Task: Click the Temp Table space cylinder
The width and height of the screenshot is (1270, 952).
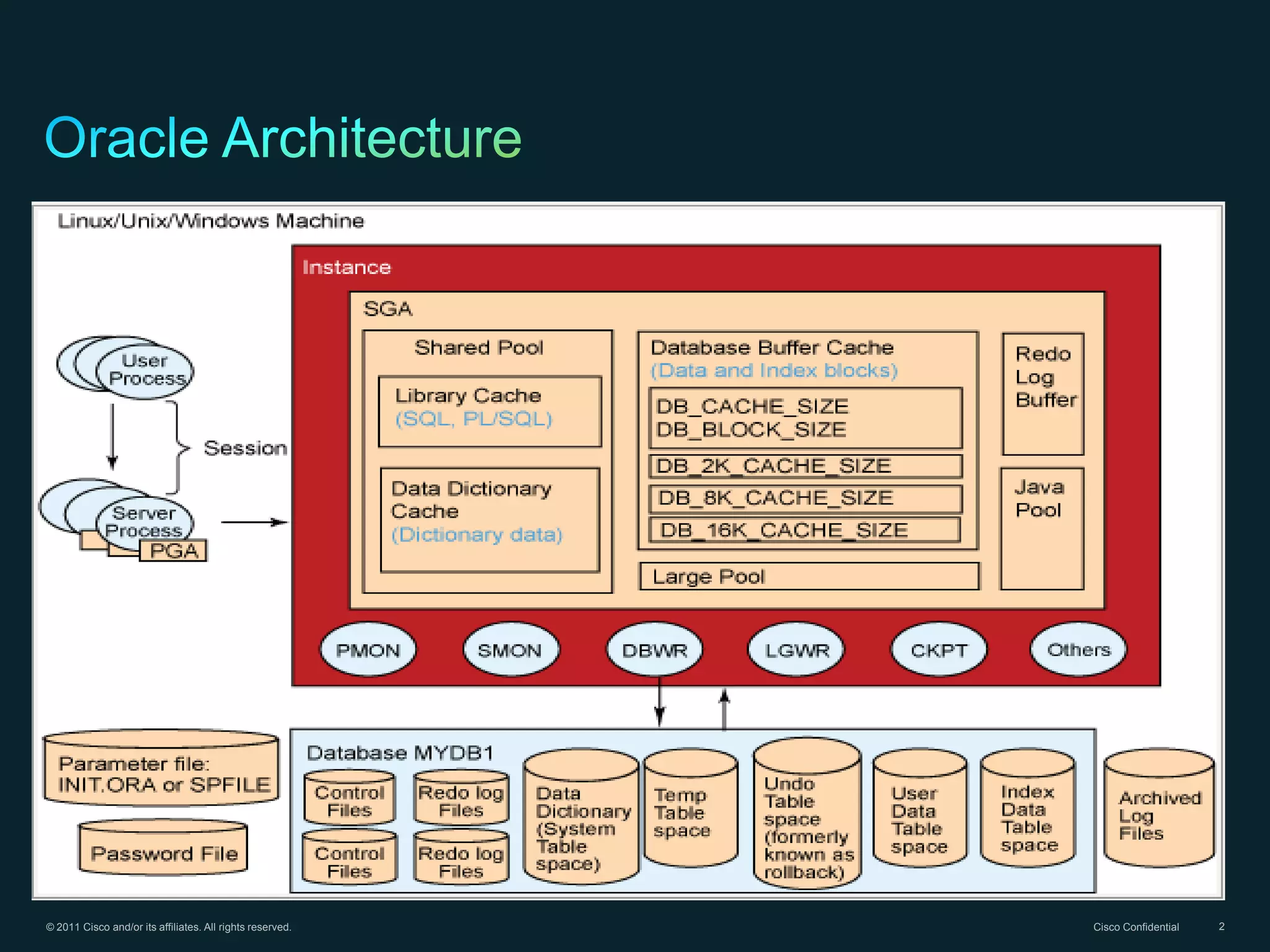Action: (691, 808)
